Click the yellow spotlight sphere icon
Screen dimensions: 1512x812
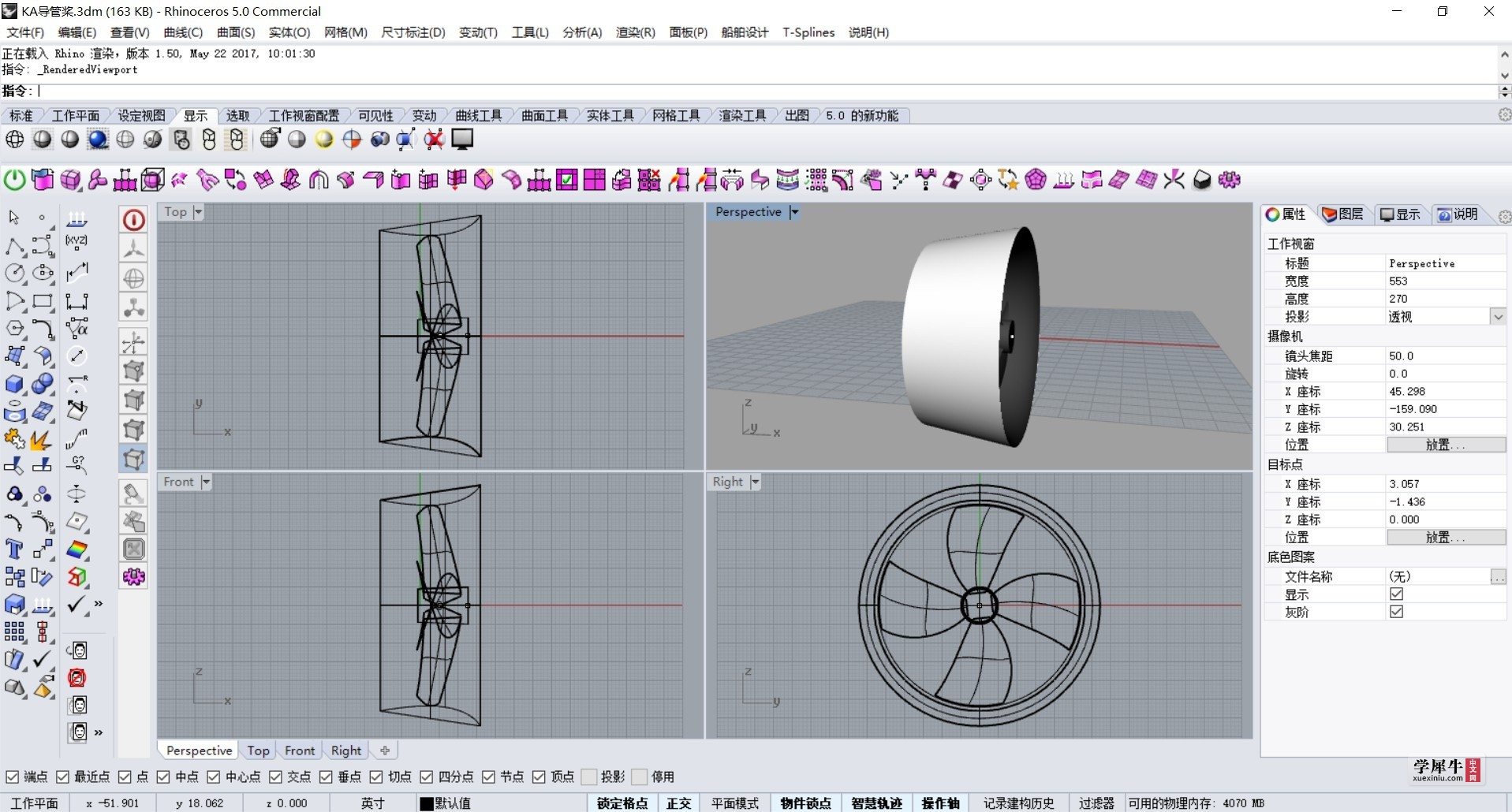click(324, 140)
